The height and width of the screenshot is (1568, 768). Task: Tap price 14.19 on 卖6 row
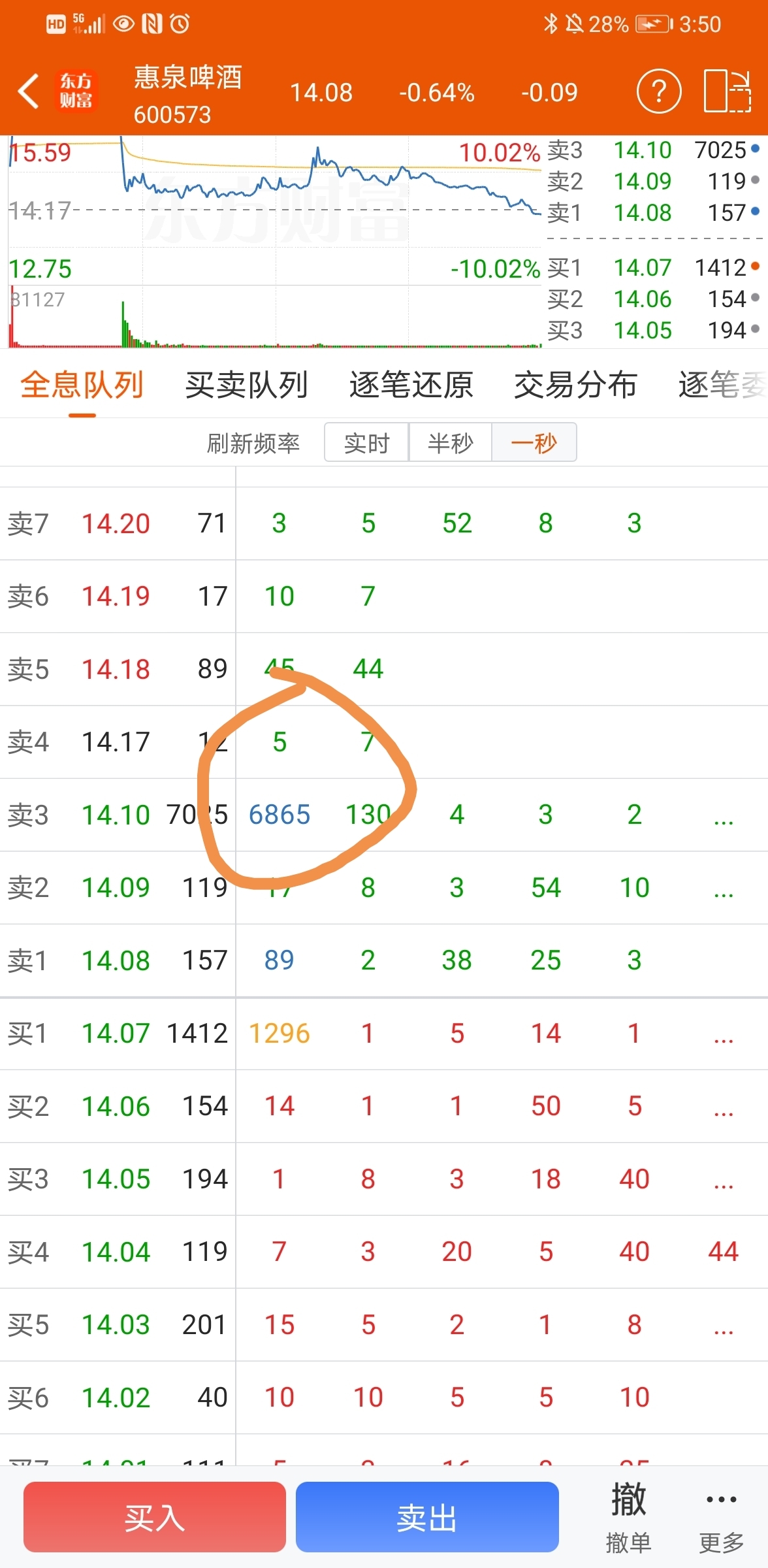pyautogui.click(x=116, y=596)
